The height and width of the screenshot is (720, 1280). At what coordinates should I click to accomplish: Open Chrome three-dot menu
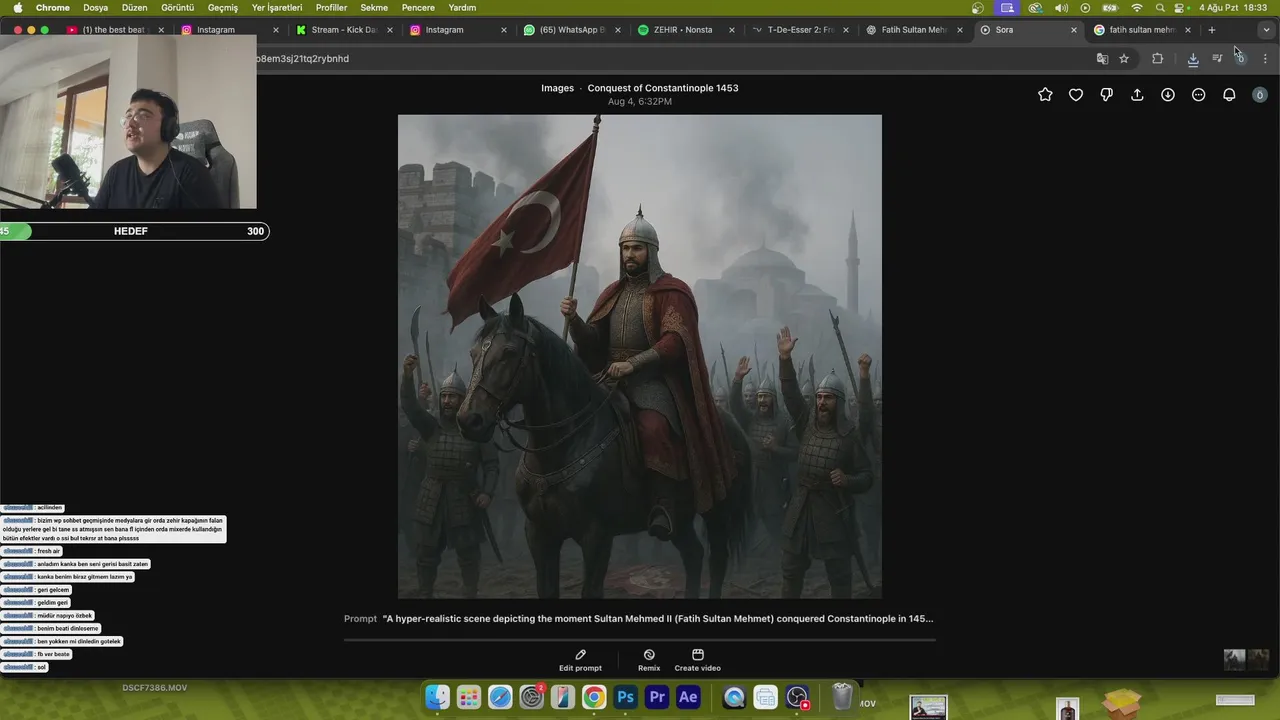[1265, 59]
